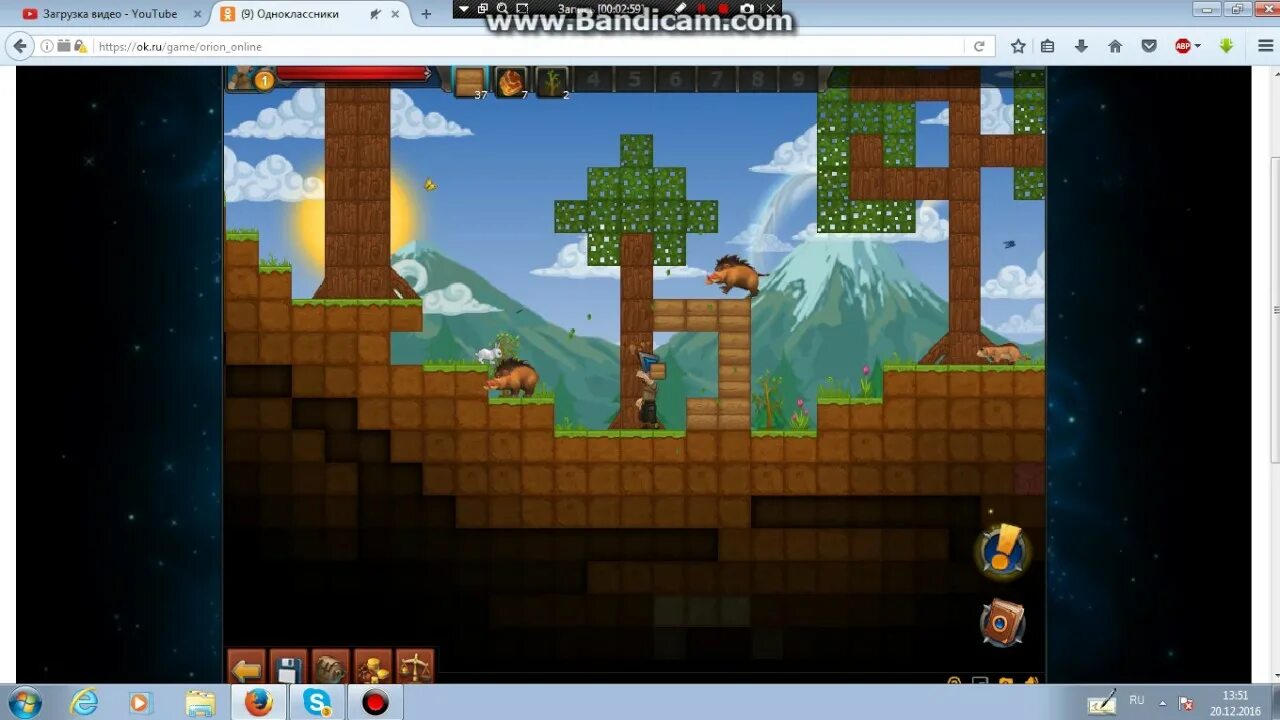Show bookmarks list icon
This screenshot has width=1280, height=720.
tap(1048, 46)
